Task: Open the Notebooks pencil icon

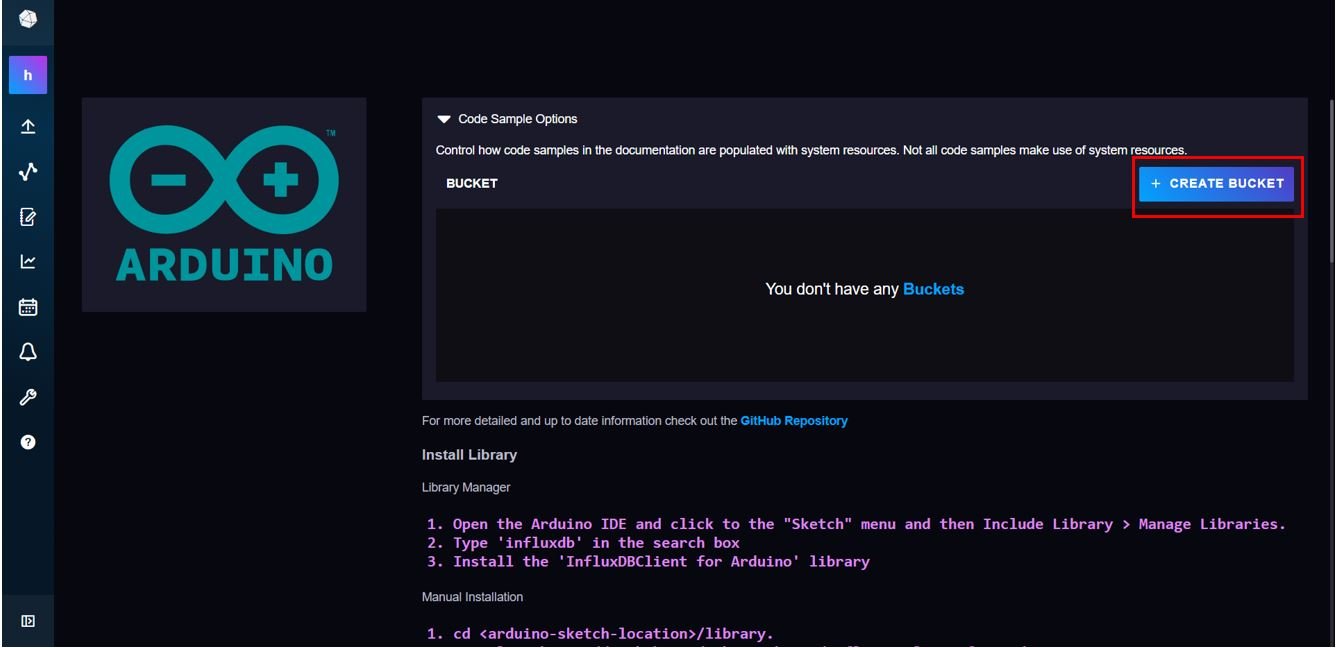Action: point(28,217)
